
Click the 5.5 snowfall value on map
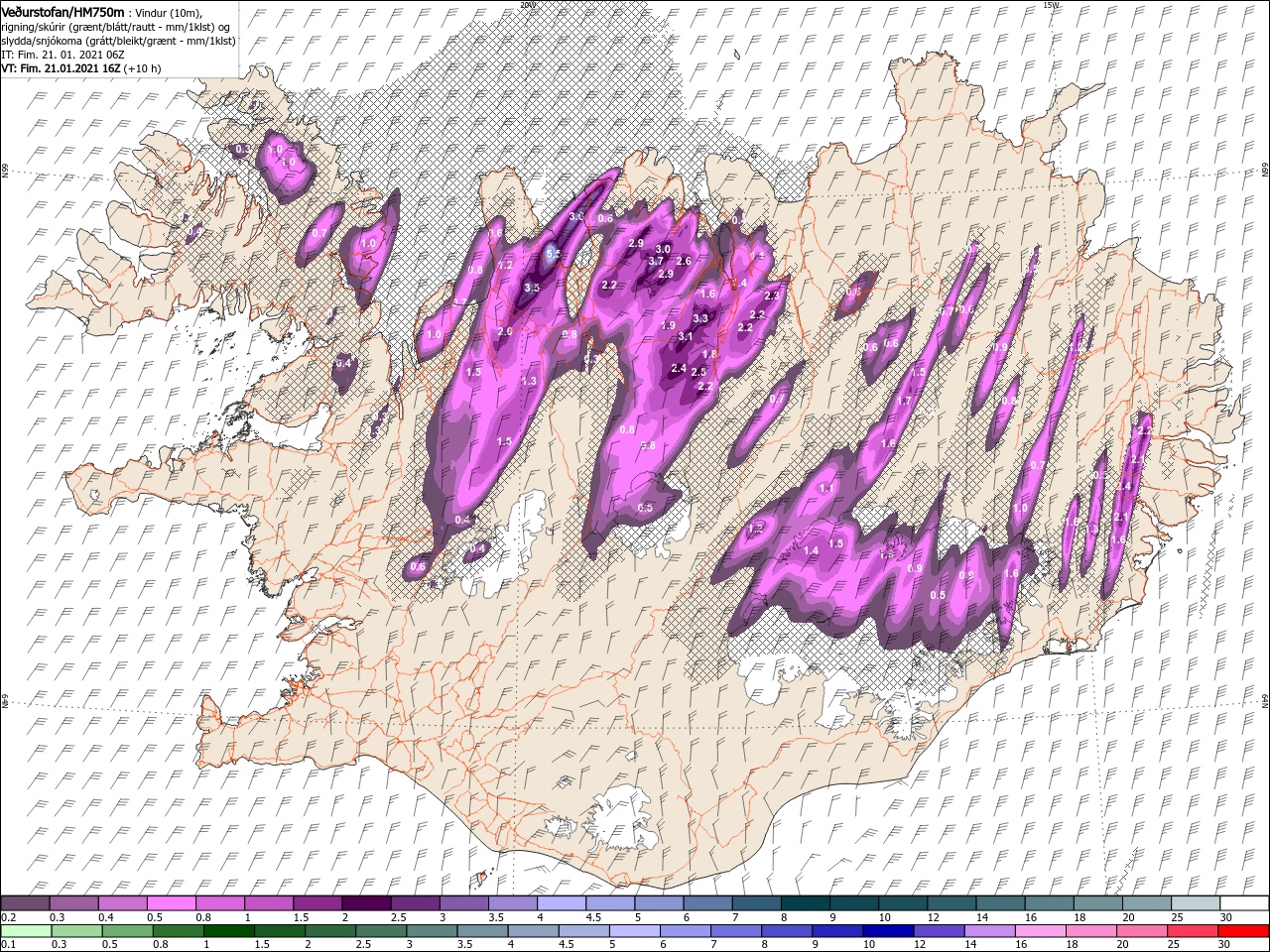coord(554,255)
